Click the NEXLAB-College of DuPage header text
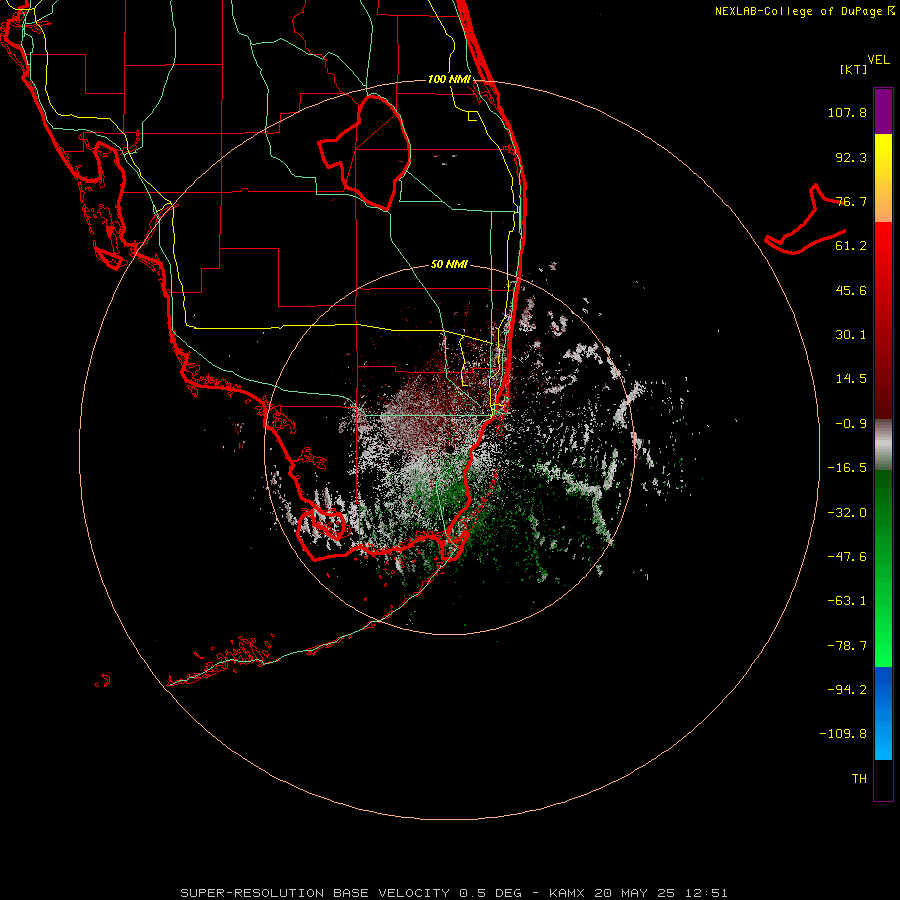This screenshot has height=900, width=900. [805, 11]
